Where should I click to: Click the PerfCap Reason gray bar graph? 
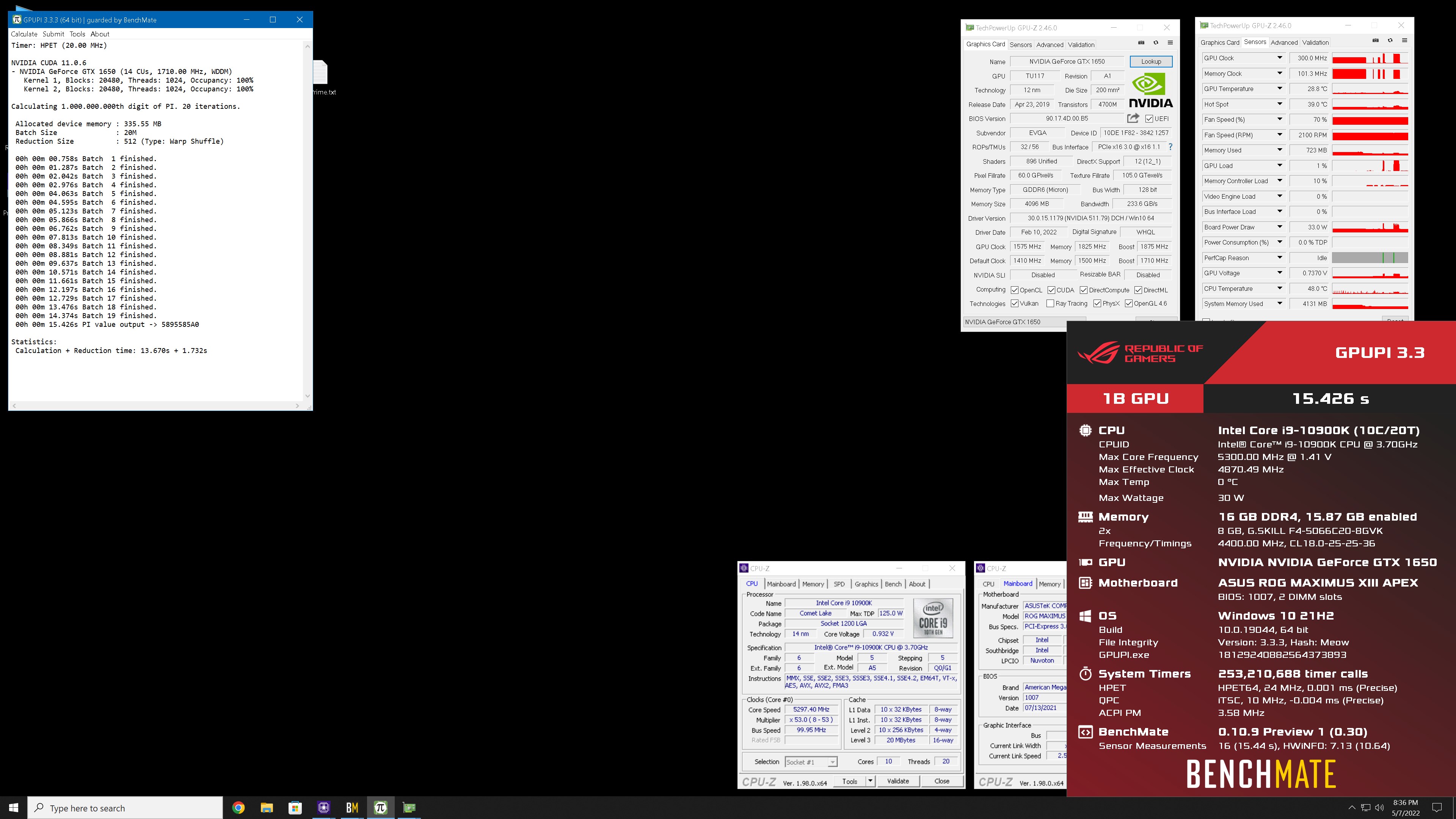pyautogui.click(x=1370, y=258)
